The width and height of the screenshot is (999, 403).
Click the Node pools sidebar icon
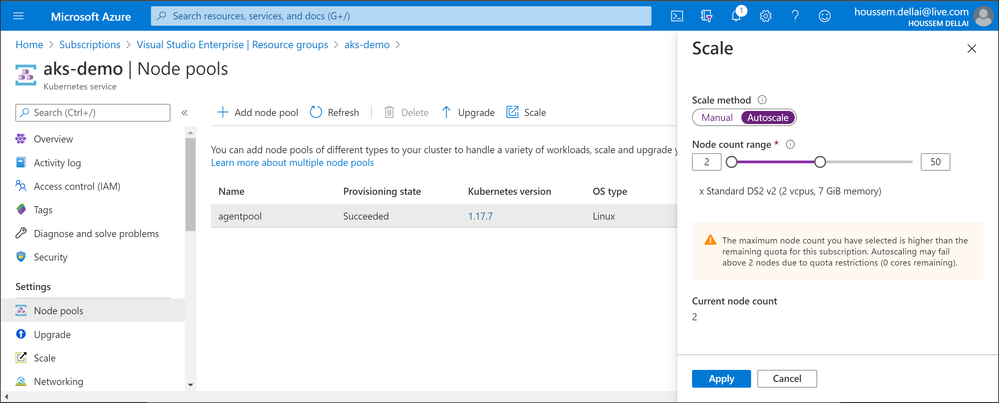(21, 311)
